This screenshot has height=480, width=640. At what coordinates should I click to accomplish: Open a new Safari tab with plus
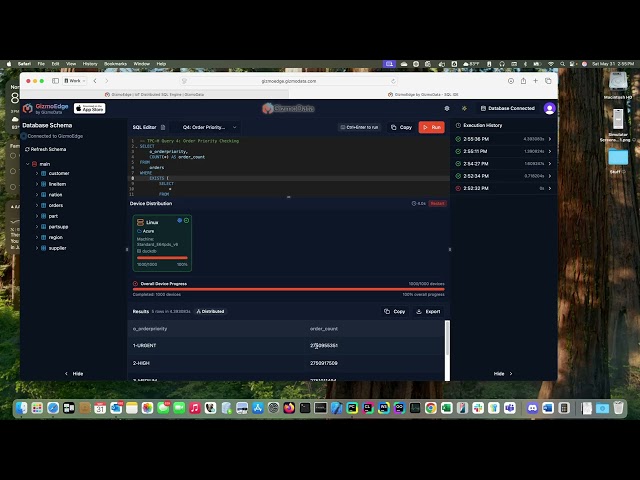point(535,81)
